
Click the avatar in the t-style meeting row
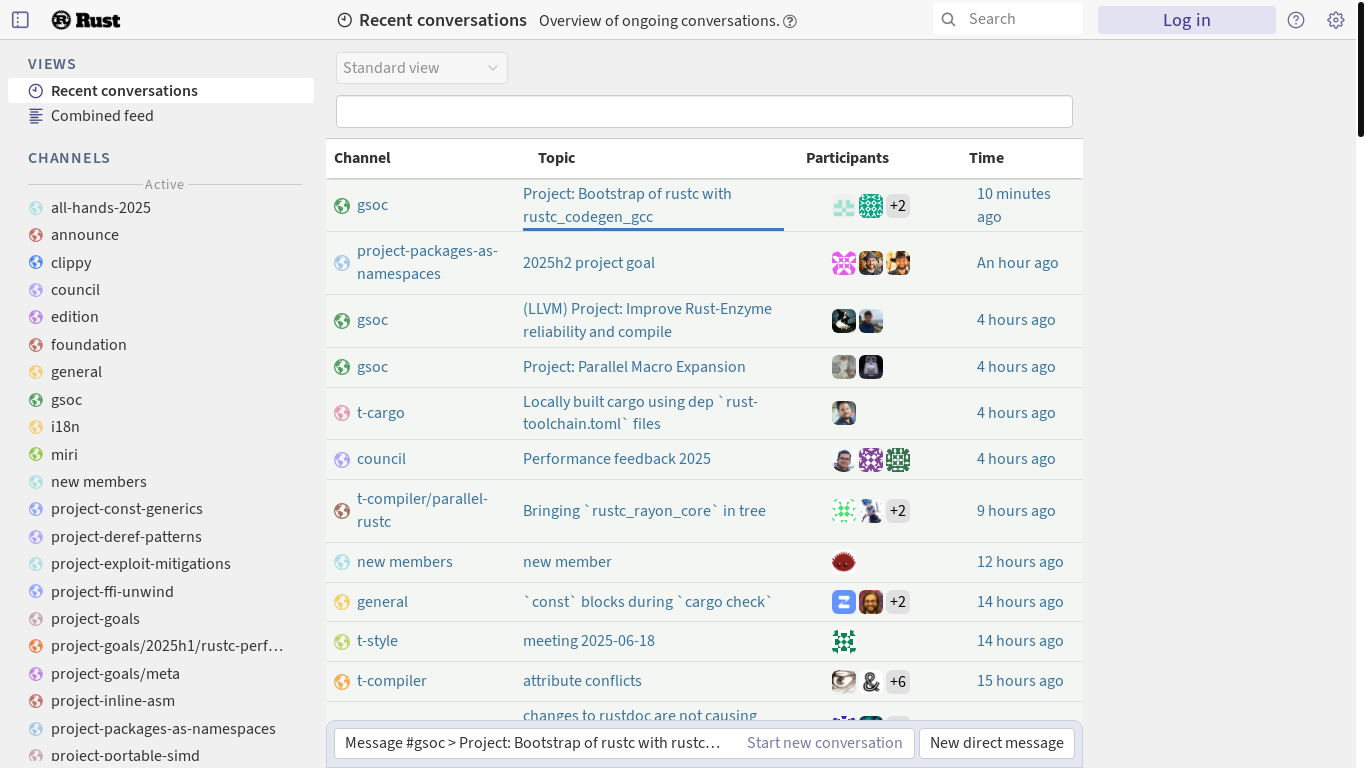point(844,641)
